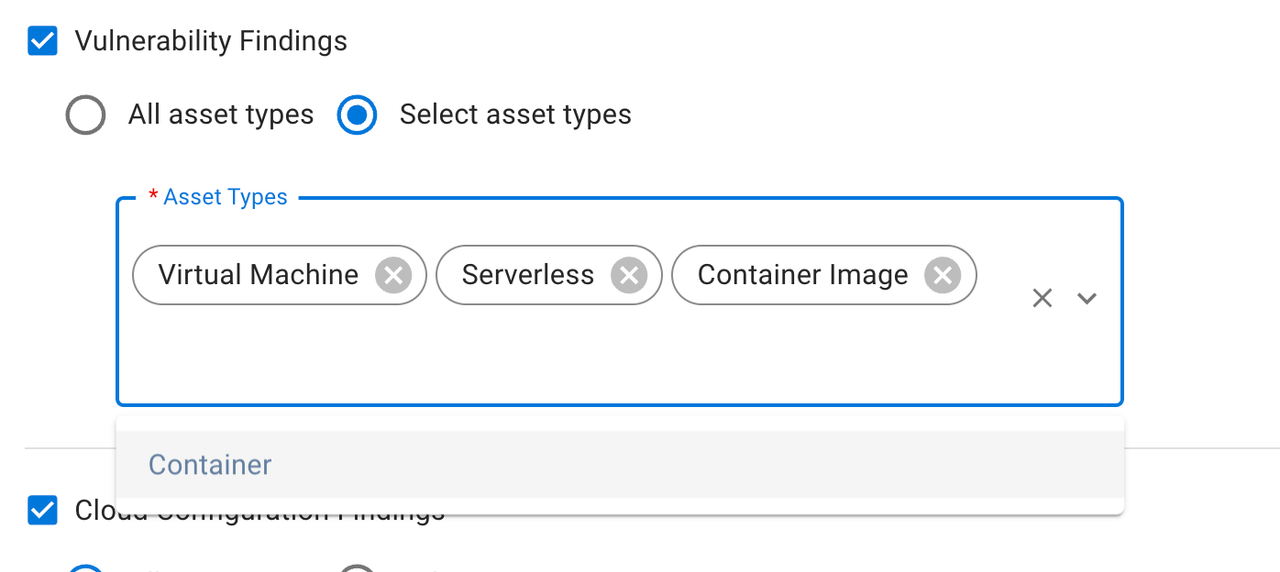The width and height of the screenshot is (1280, 572).
Task: Uncheck the Cloud Configuration Findings checkbox
Action: pyautogui.click(x=42, y=510)
